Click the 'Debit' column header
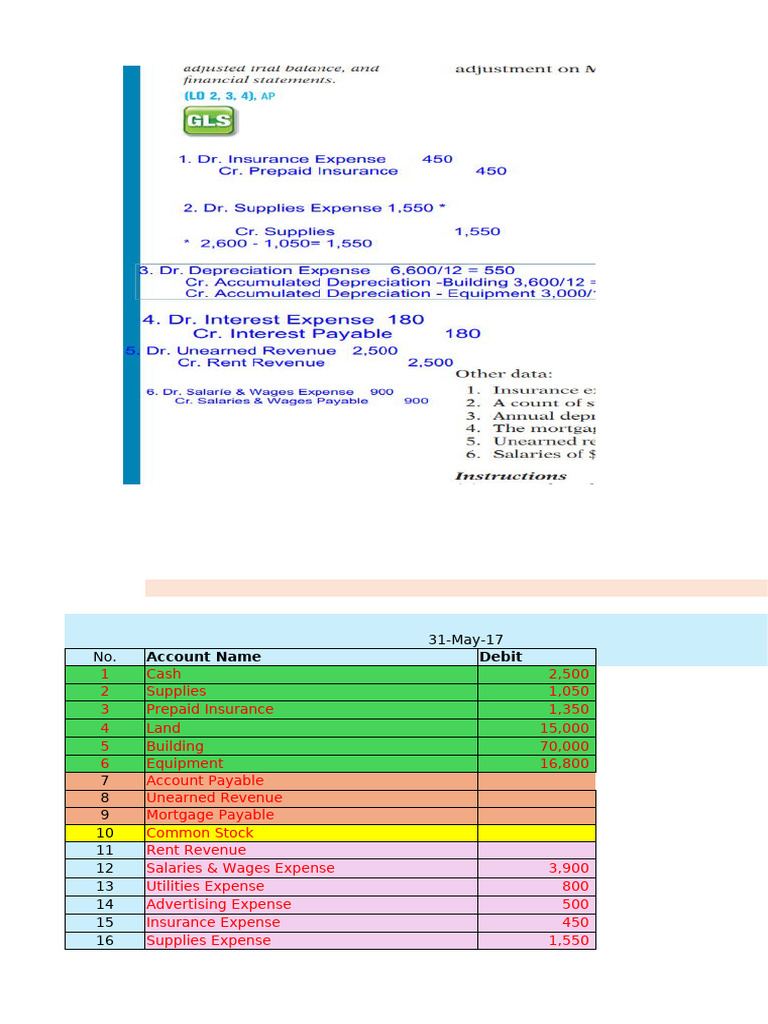The image size is (768, 1024). click(x=537, y=657)
